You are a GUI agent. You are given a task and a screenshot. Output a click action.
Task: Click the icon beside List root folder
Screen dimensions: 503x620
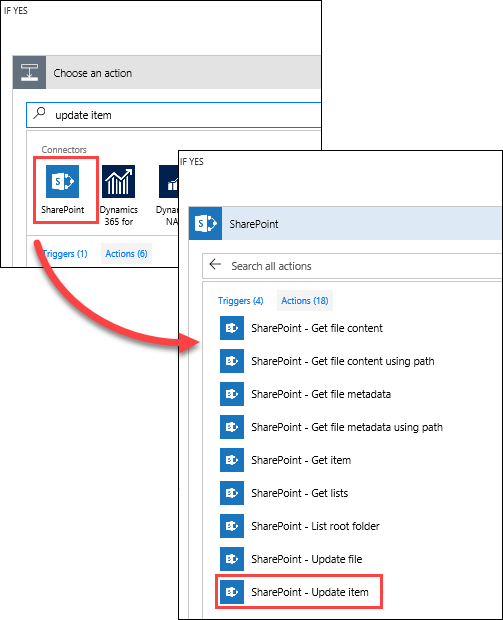(232, 526)
